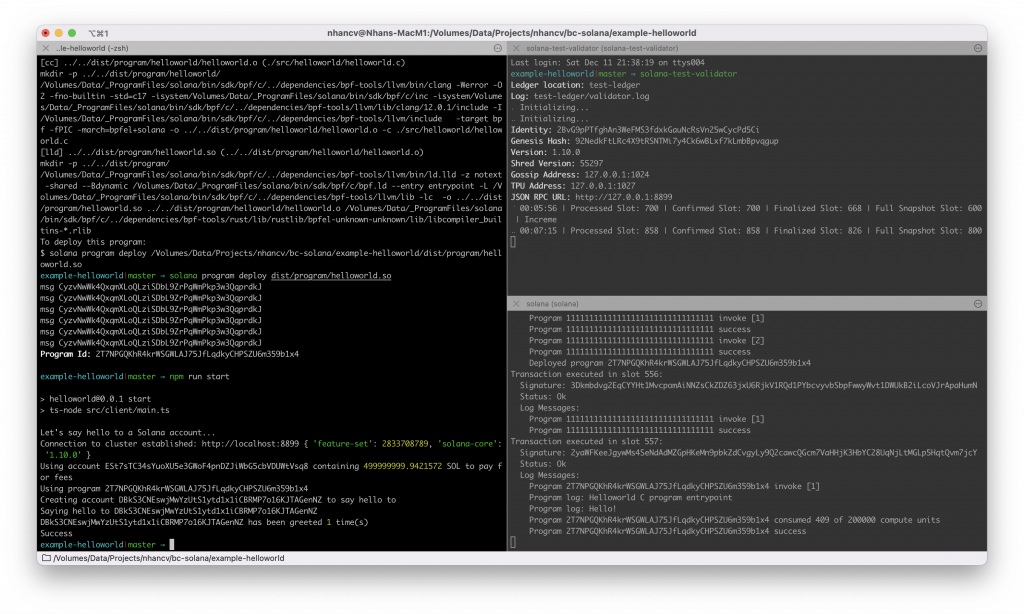Close the ...le-helloworld (-zsh) pane
1024x614 pixels.
pos(45,48)
